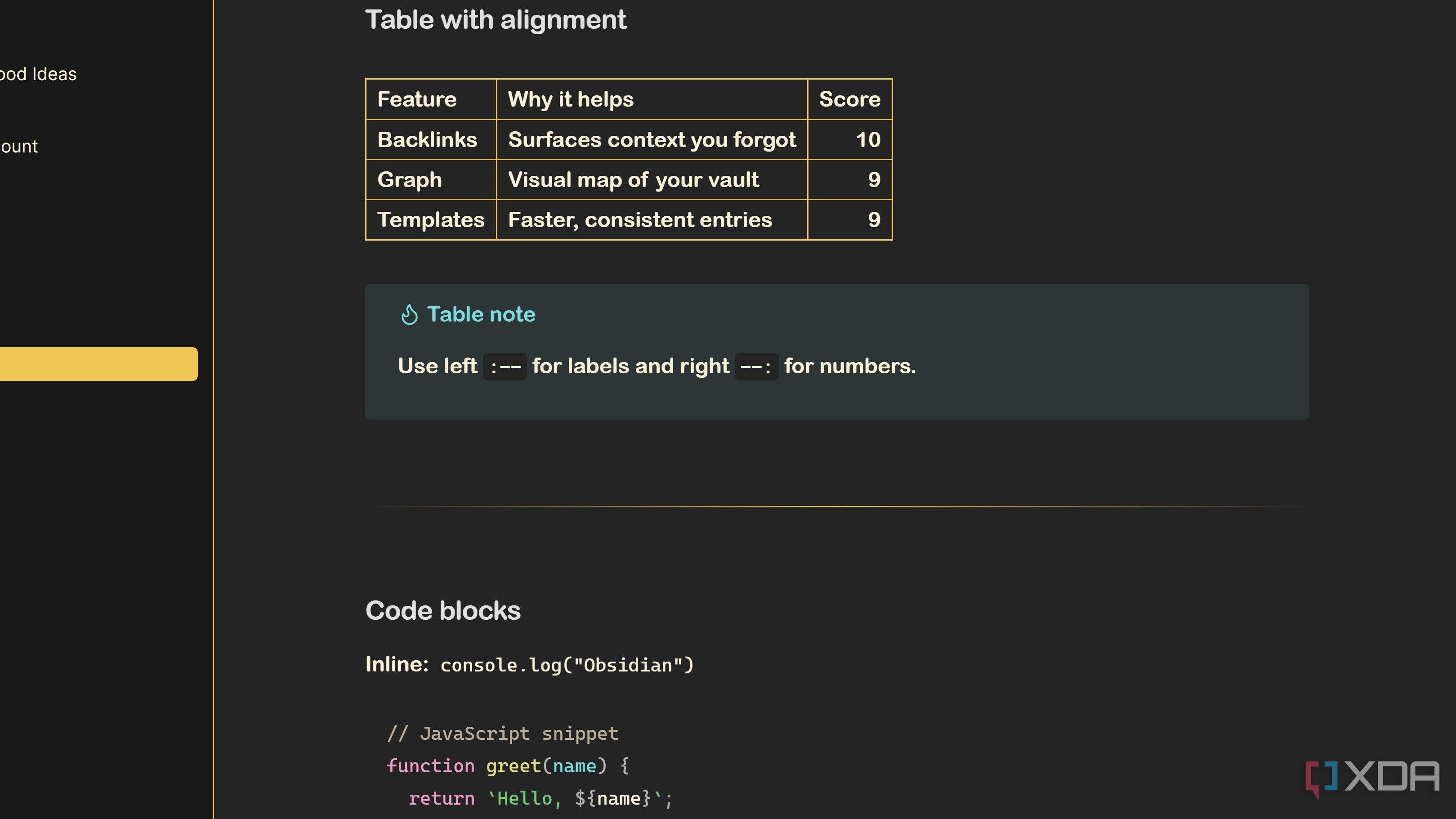This screenshot has height=819, width=1456.
Task: Click the 'Visual map of your vault' cell
Action: 652,180
